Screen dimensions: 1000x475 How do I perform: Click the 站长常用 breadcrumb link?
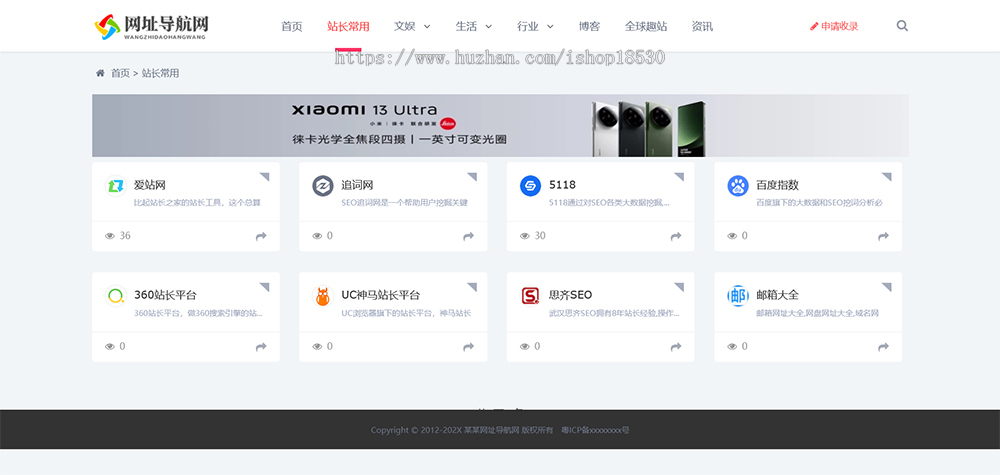tap(160, 73)
